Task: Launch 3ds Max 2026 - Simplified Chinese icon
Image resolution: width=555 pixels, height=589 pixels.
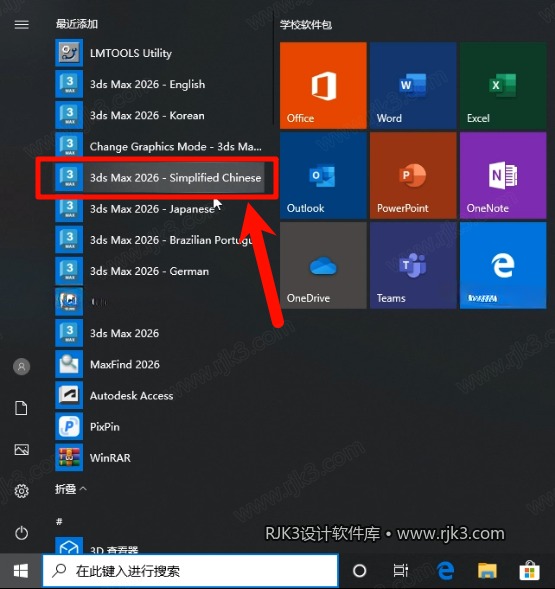Action: tap(69, 178)
